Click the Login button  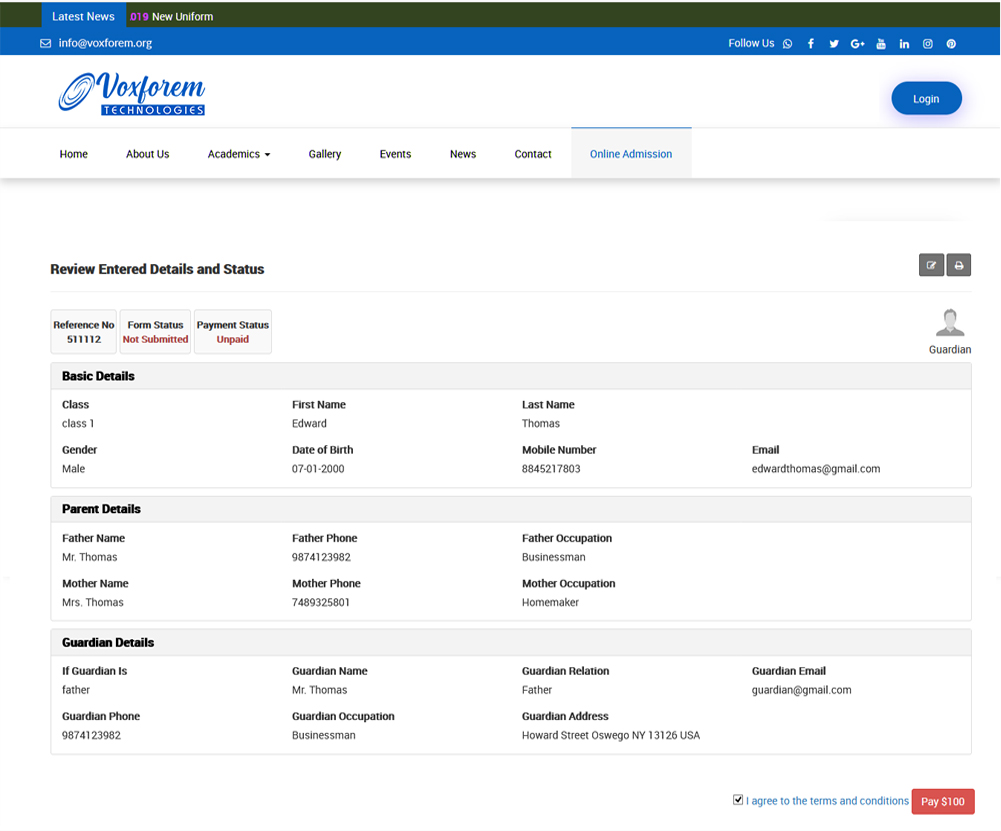(x=926, y=99)
